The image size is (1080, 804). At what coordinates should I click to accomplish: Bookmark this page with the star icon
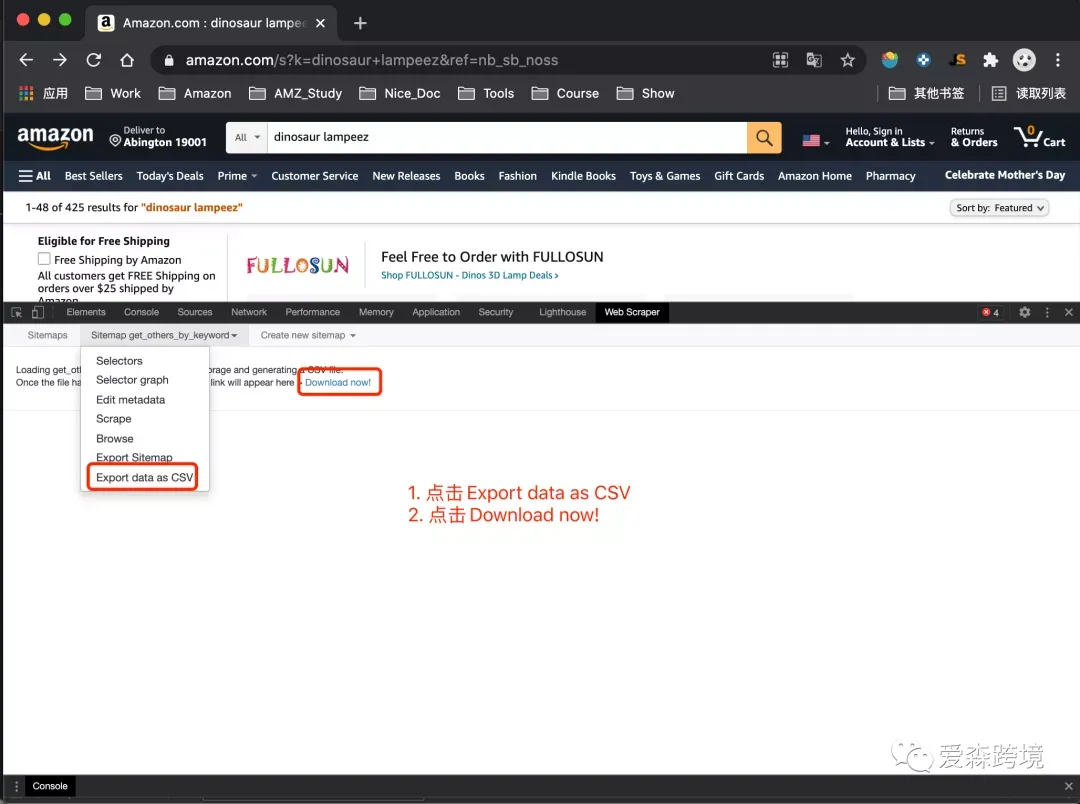pos(847,60)
